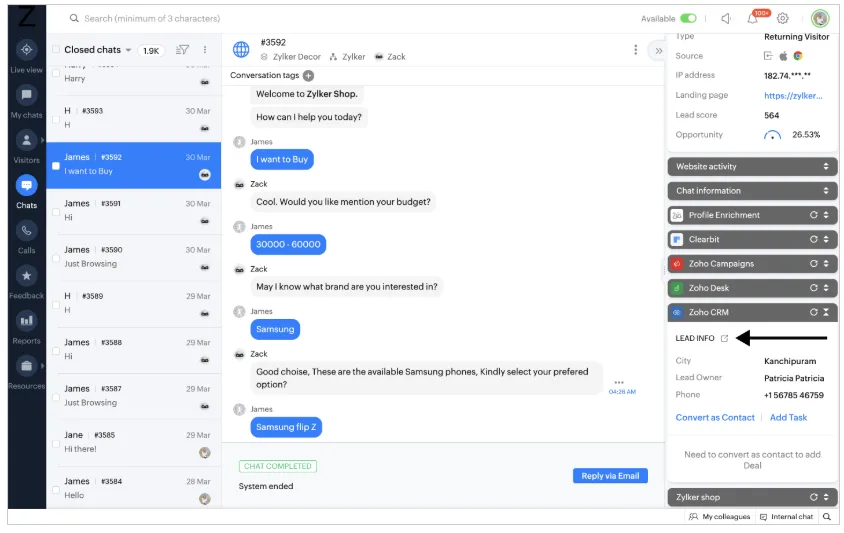Open Internal chat tab
The height and width of the screenshot is (533, 844).
786,517
